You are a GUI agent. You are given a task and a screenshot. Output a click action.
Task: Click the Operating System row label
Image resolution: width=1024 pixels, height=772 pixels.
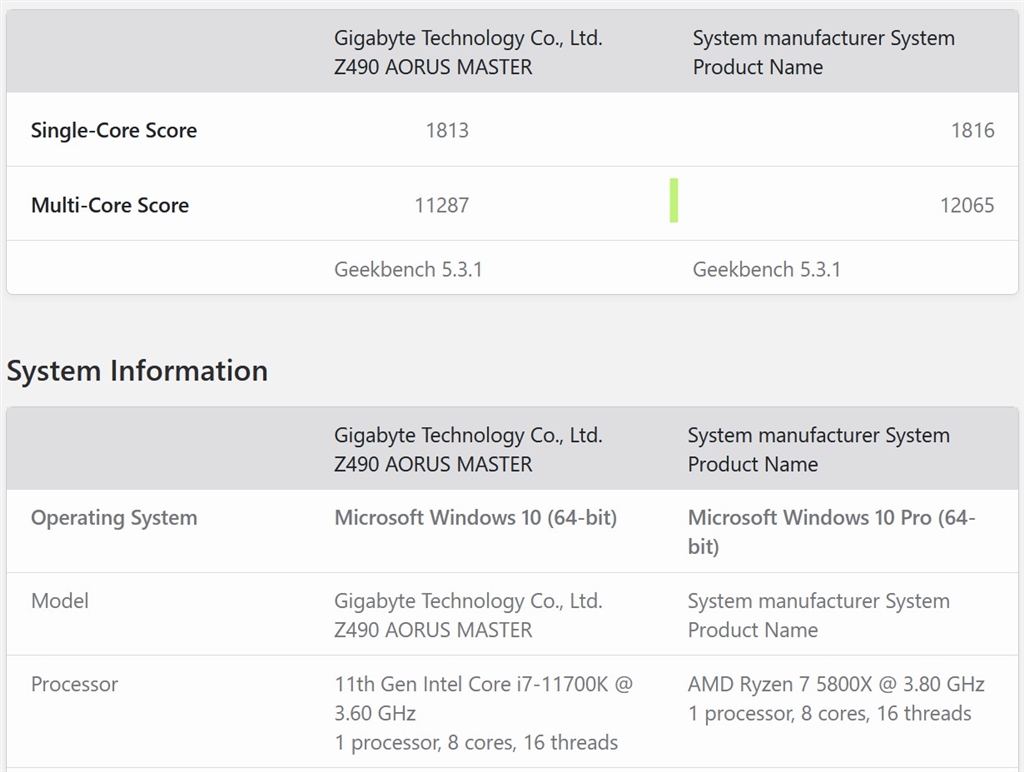(114, 518)
